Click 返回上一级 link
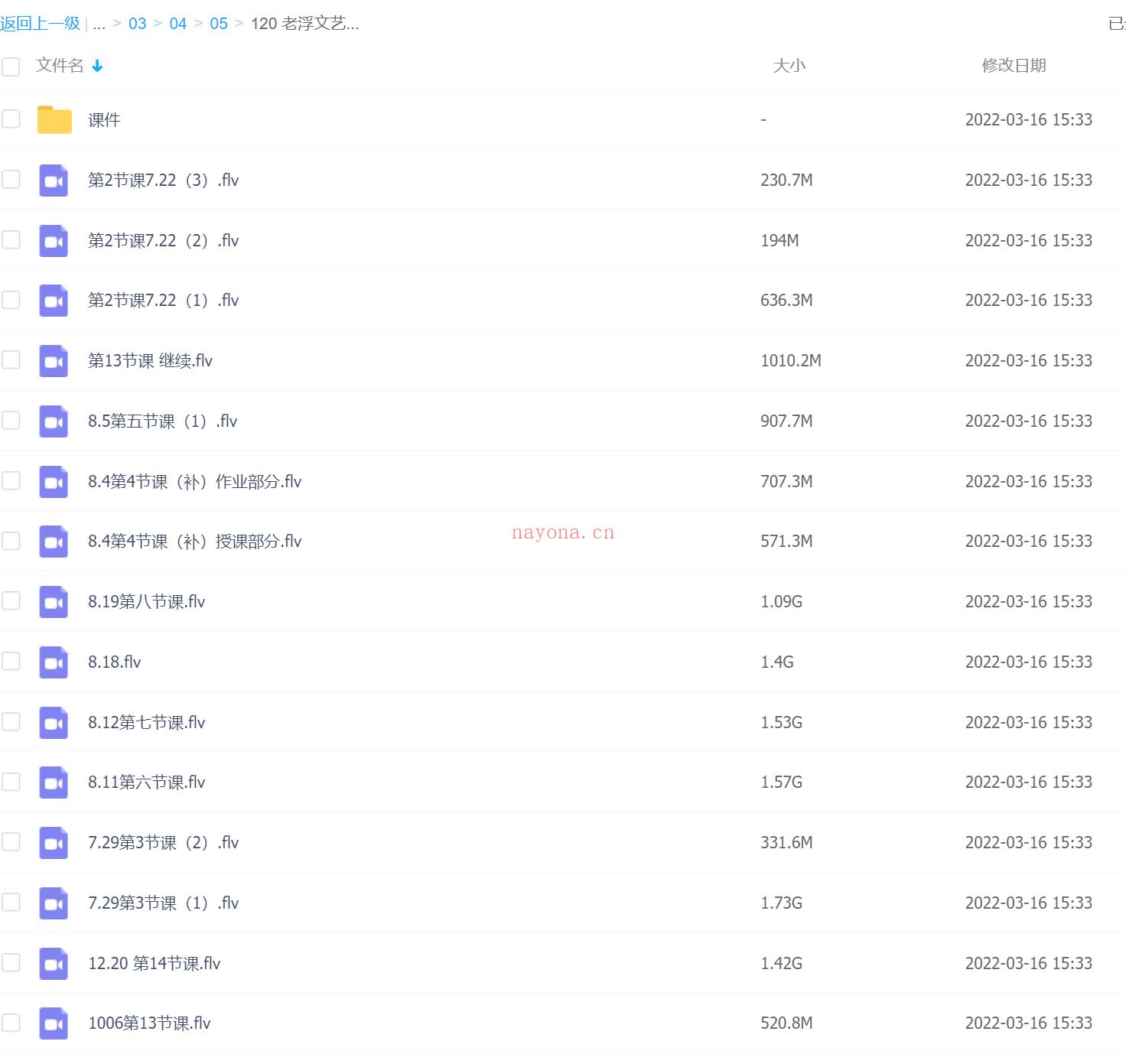The image size is (1126, 1064). [x=41, y=24]
